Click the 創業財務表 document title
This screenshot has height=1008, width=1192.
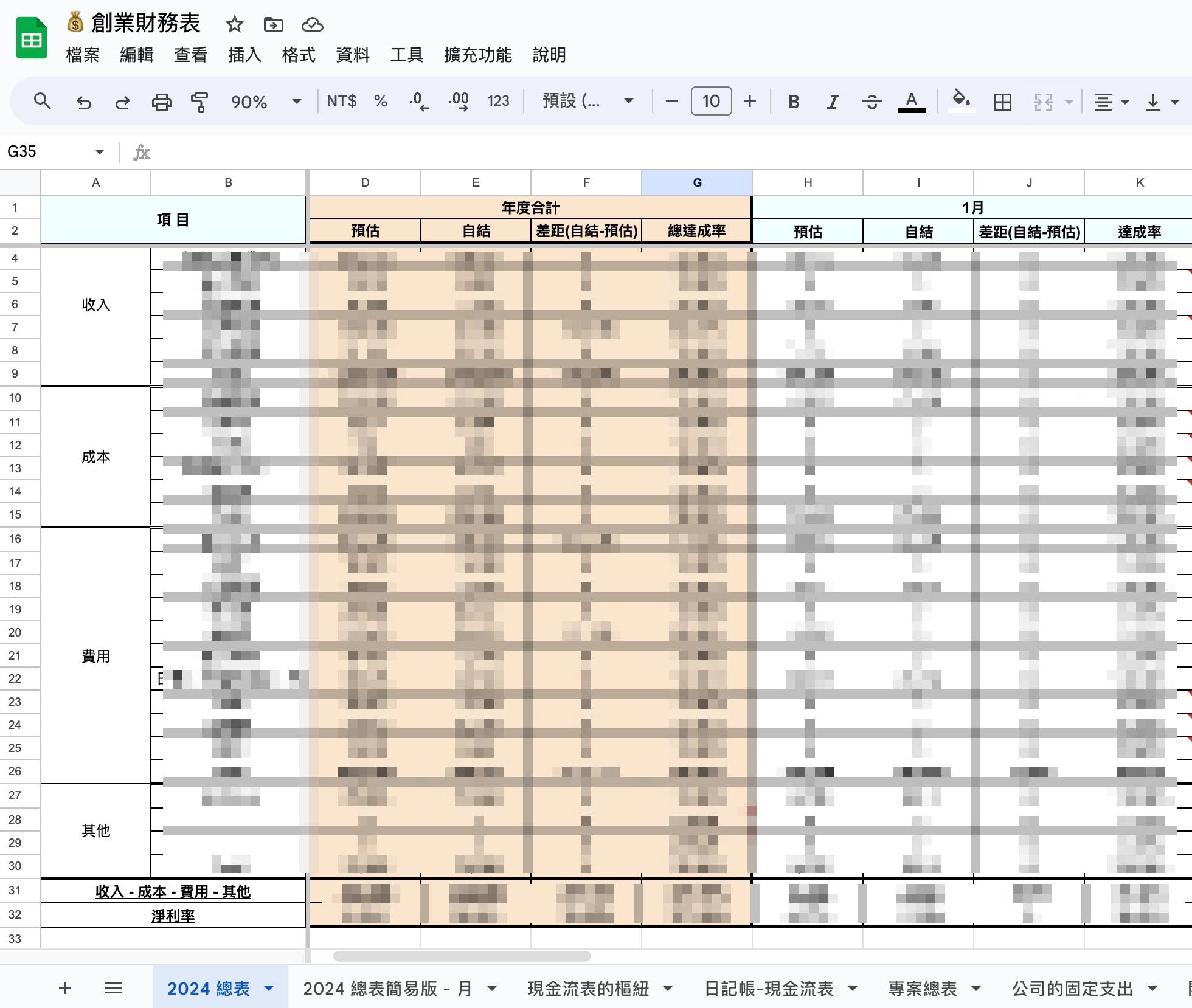[x=145, y=23]
